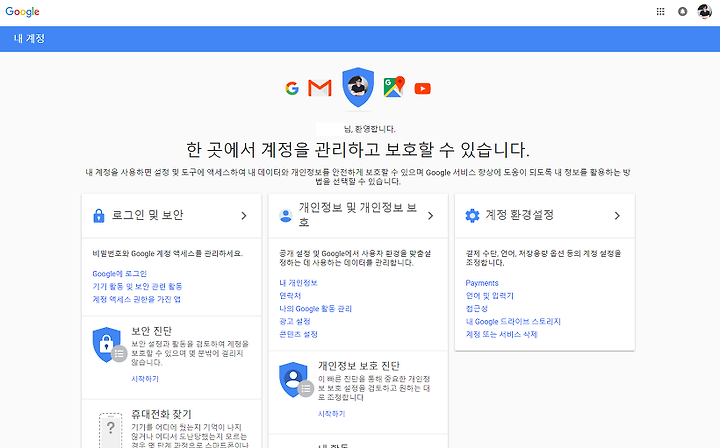
Task: Click the person icon beside 개인정보 및 개인정보 보호
Action: coord(286,215)
